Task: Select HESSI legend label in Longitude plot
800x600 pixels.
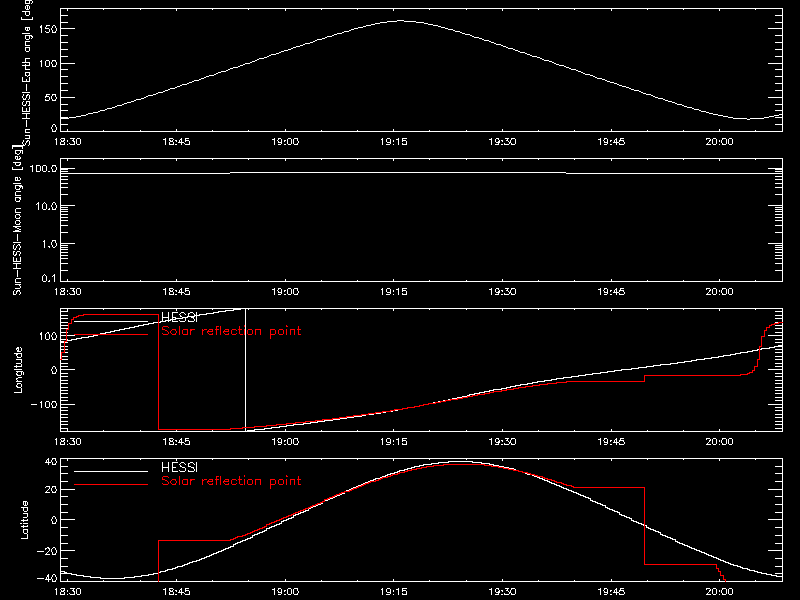Action: click(179, 317)
